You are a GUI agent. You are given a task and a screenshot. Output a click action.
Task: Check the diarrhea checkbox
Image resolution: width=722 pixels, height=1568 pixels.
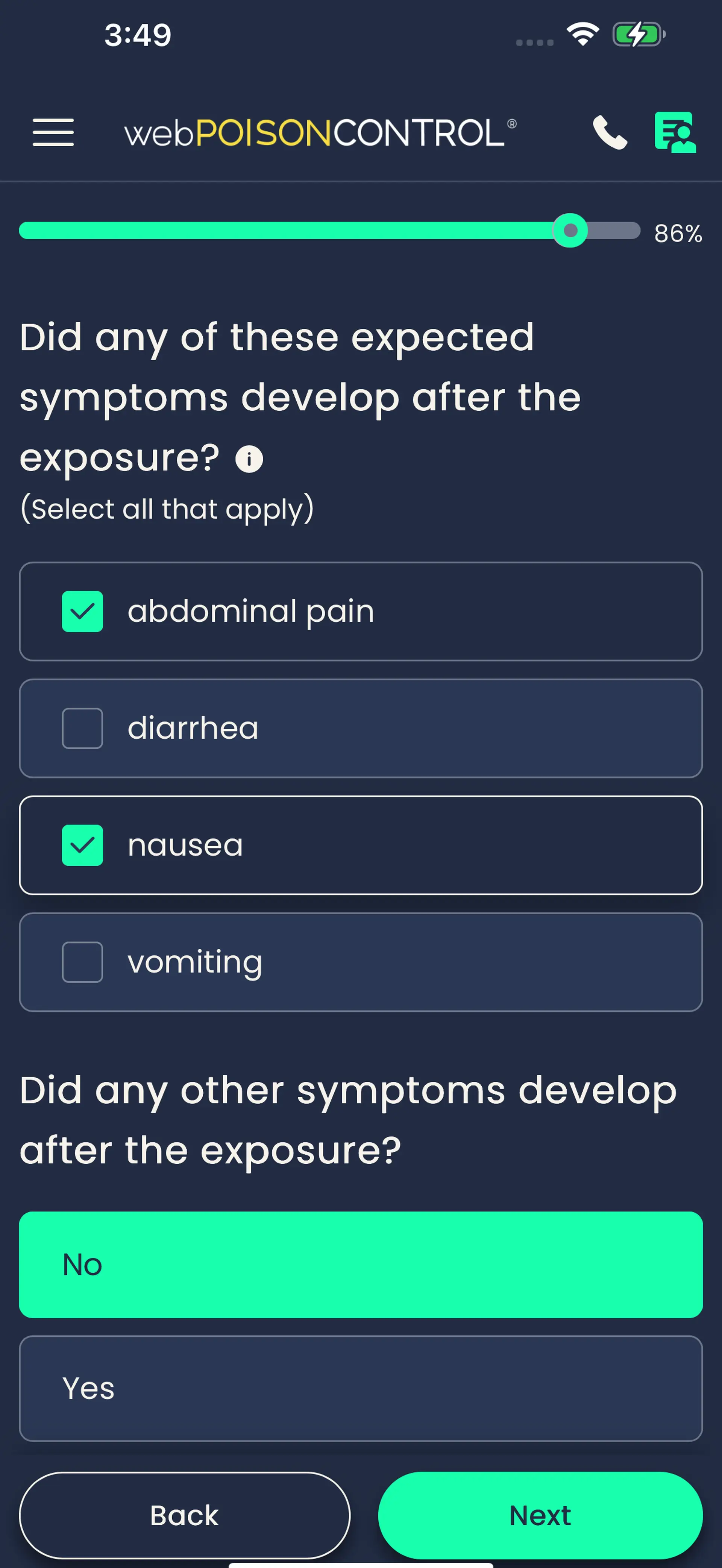tap(83, 728)
